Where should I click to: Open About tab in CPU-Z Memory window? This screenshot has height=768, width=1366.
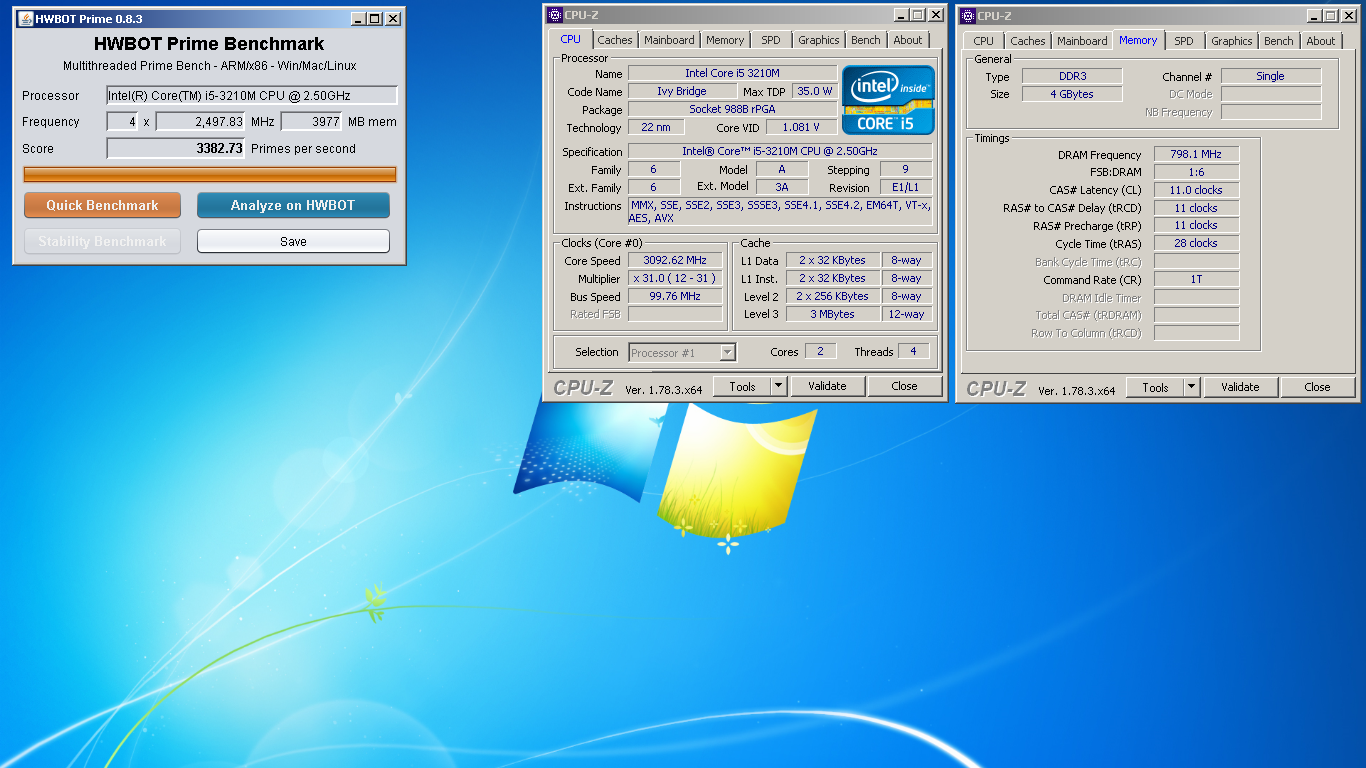1321,41
